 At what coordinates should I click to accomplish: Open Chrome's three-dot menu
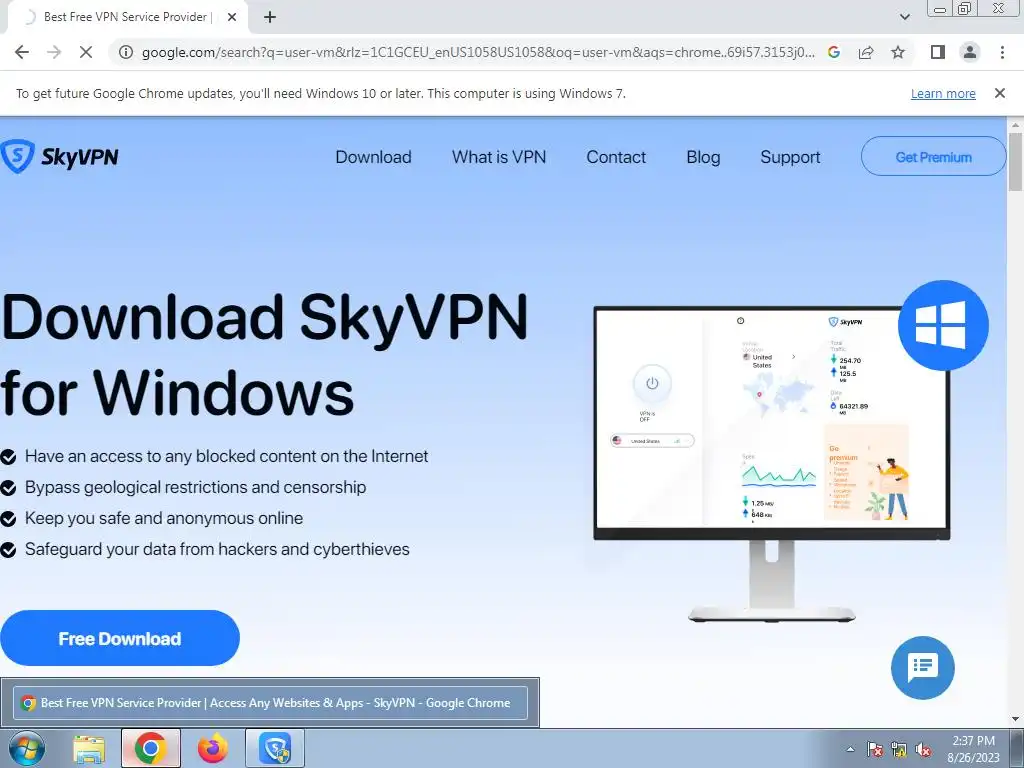[1002, 52]
